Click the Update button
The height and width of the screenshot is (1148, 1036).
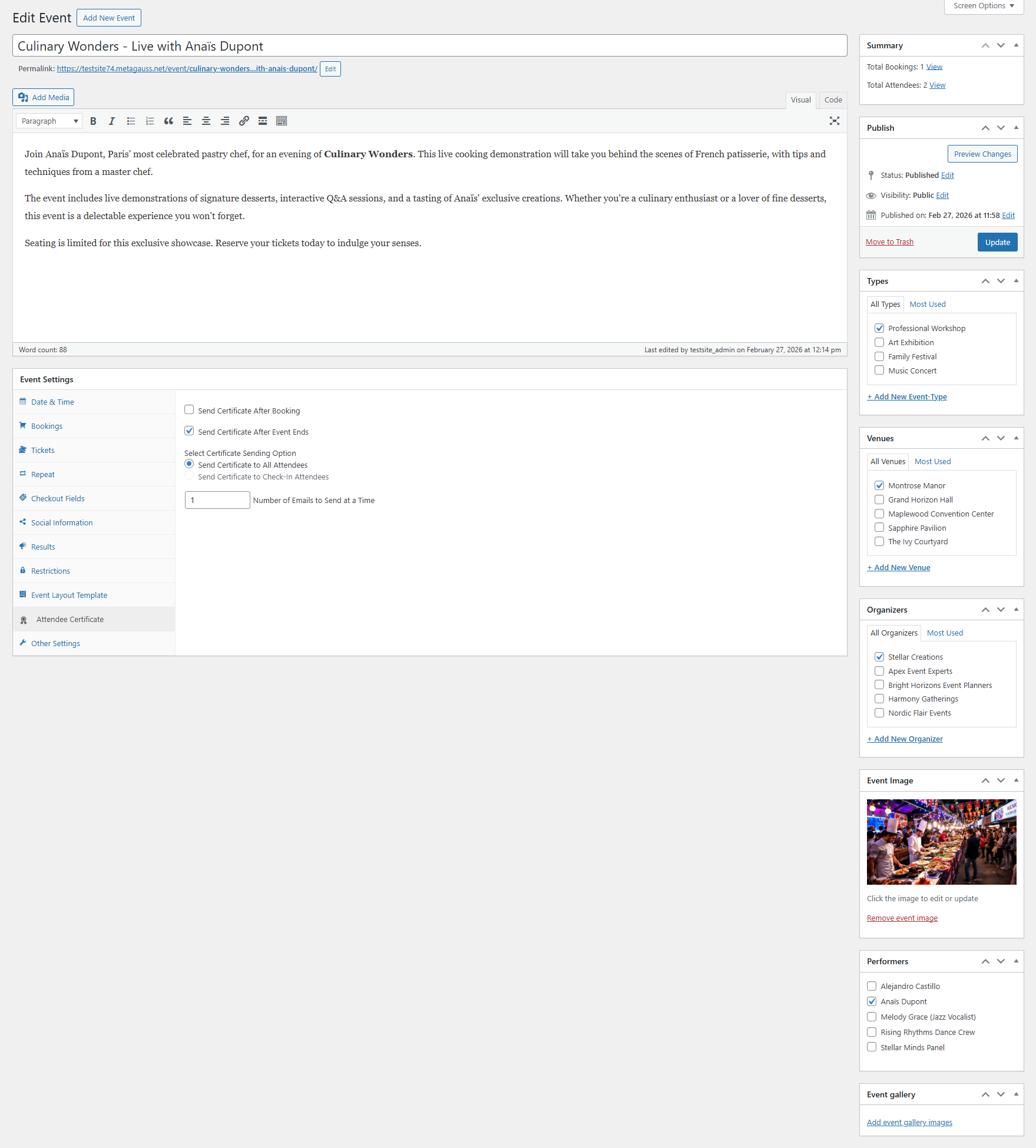coord(997,242)
